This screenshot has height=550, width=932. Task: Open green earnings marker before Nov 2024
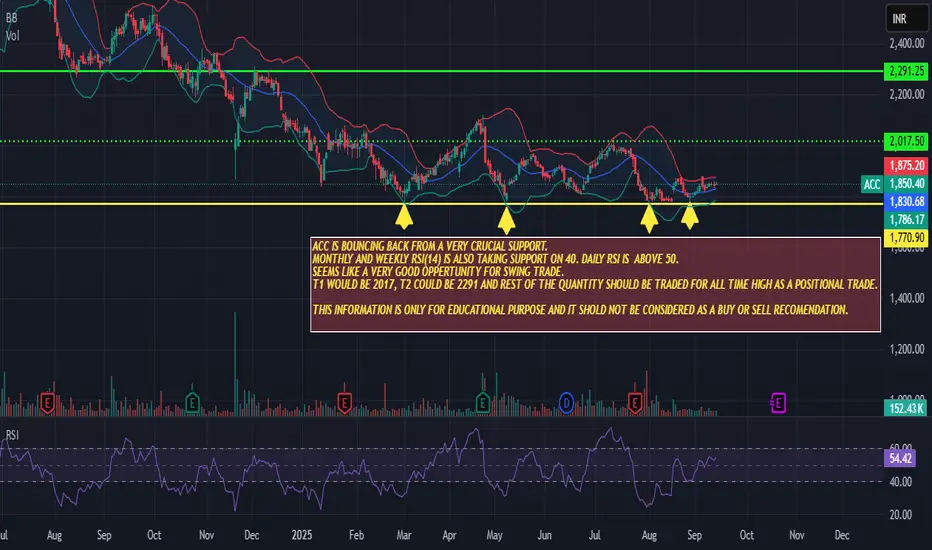pyautogui.click(x=192, y=403)
